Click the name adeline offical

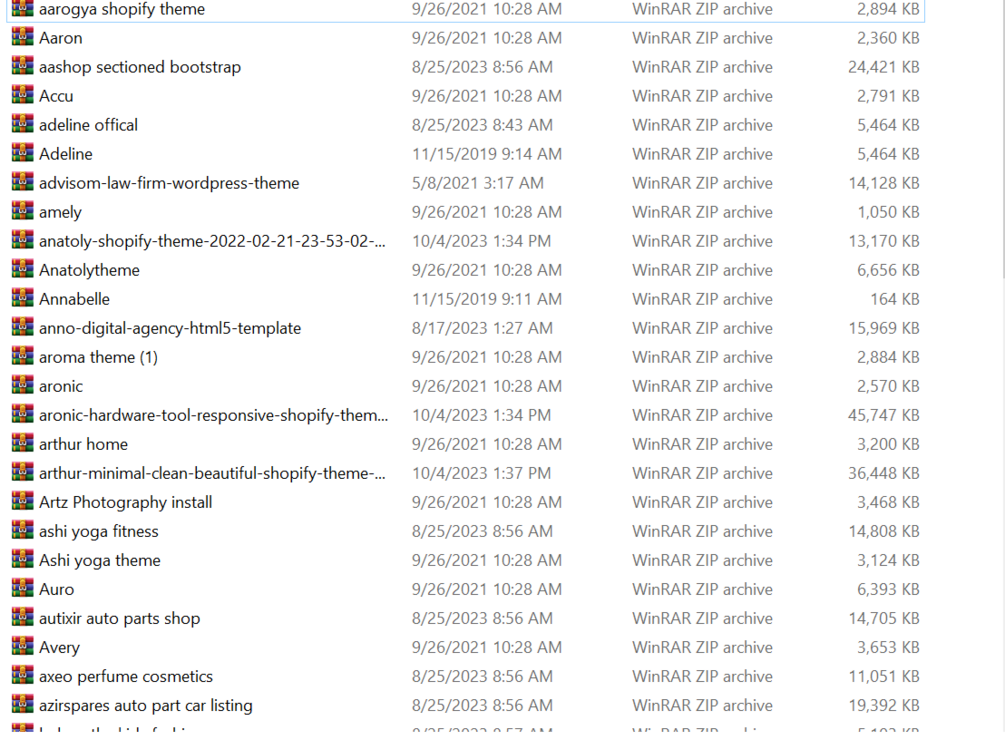click(88, 125)
